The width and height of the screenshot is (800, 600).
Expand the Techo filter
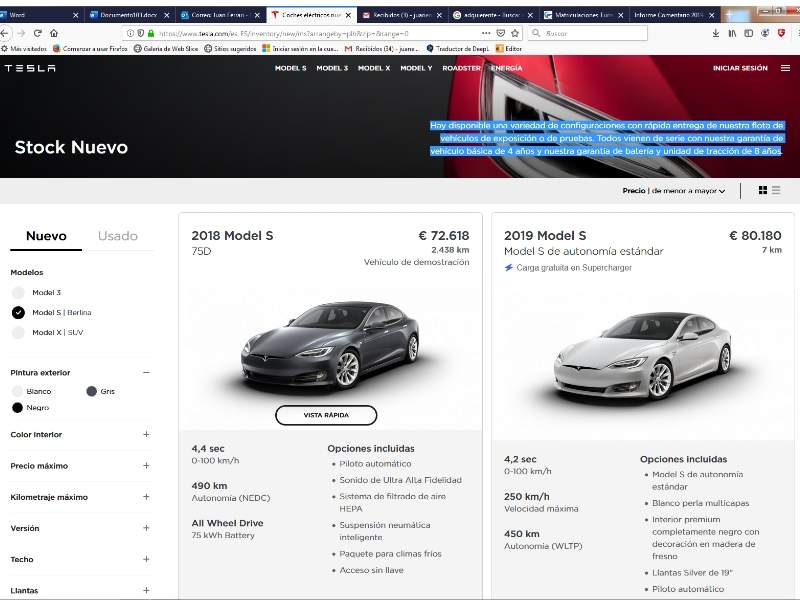point(146,559)
